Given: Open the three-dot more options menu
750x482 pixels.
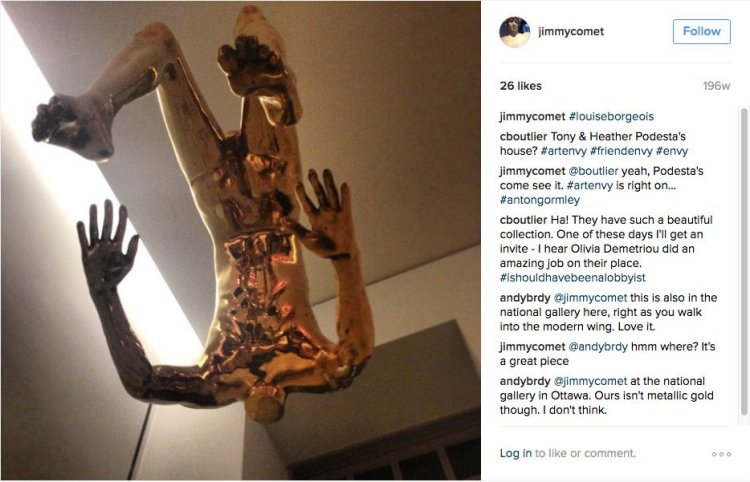Looking at the screenshot, I should point(721,454).
